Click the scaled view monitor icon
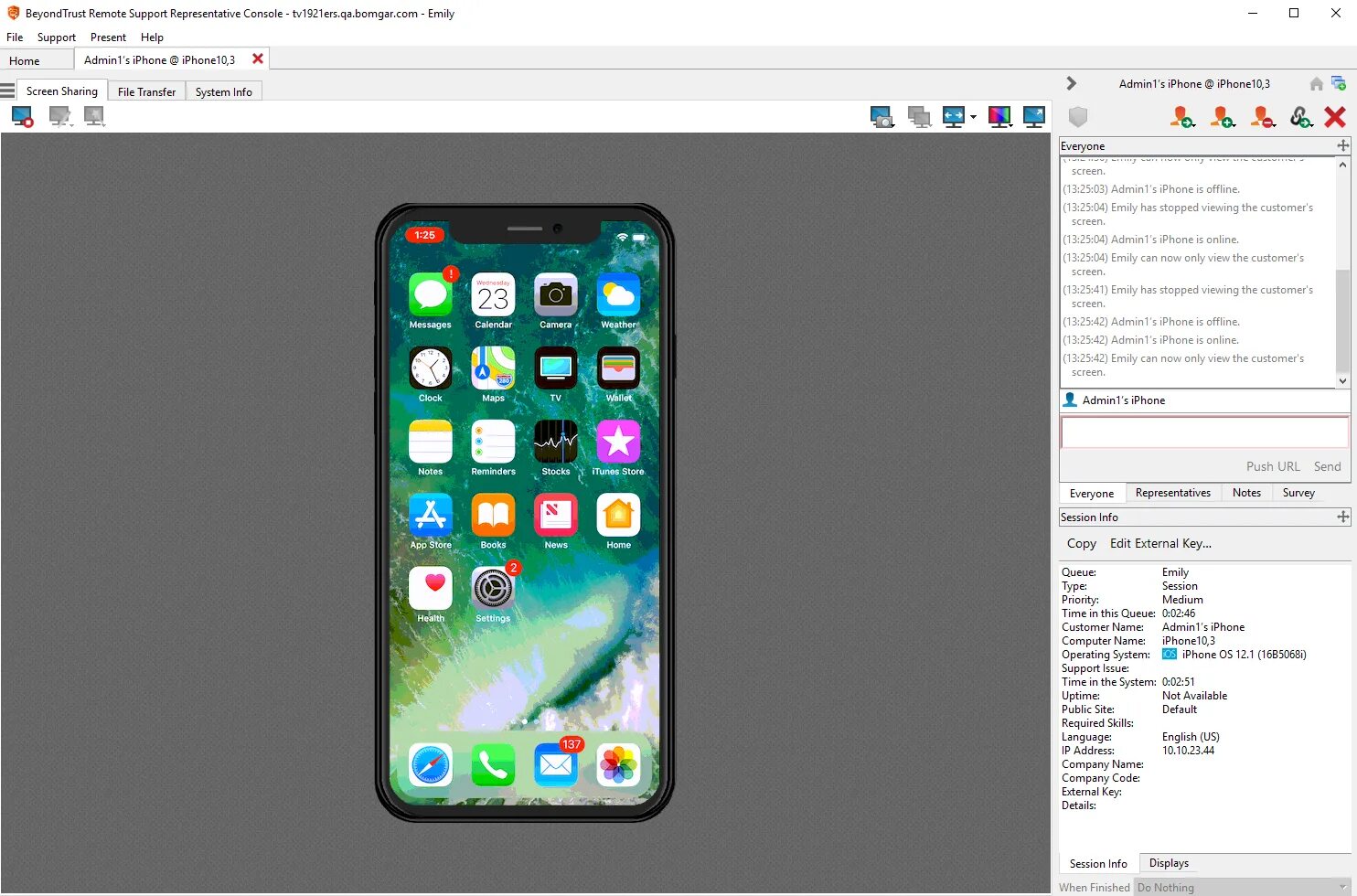The image size is (1357, 896). click(954, 117)
